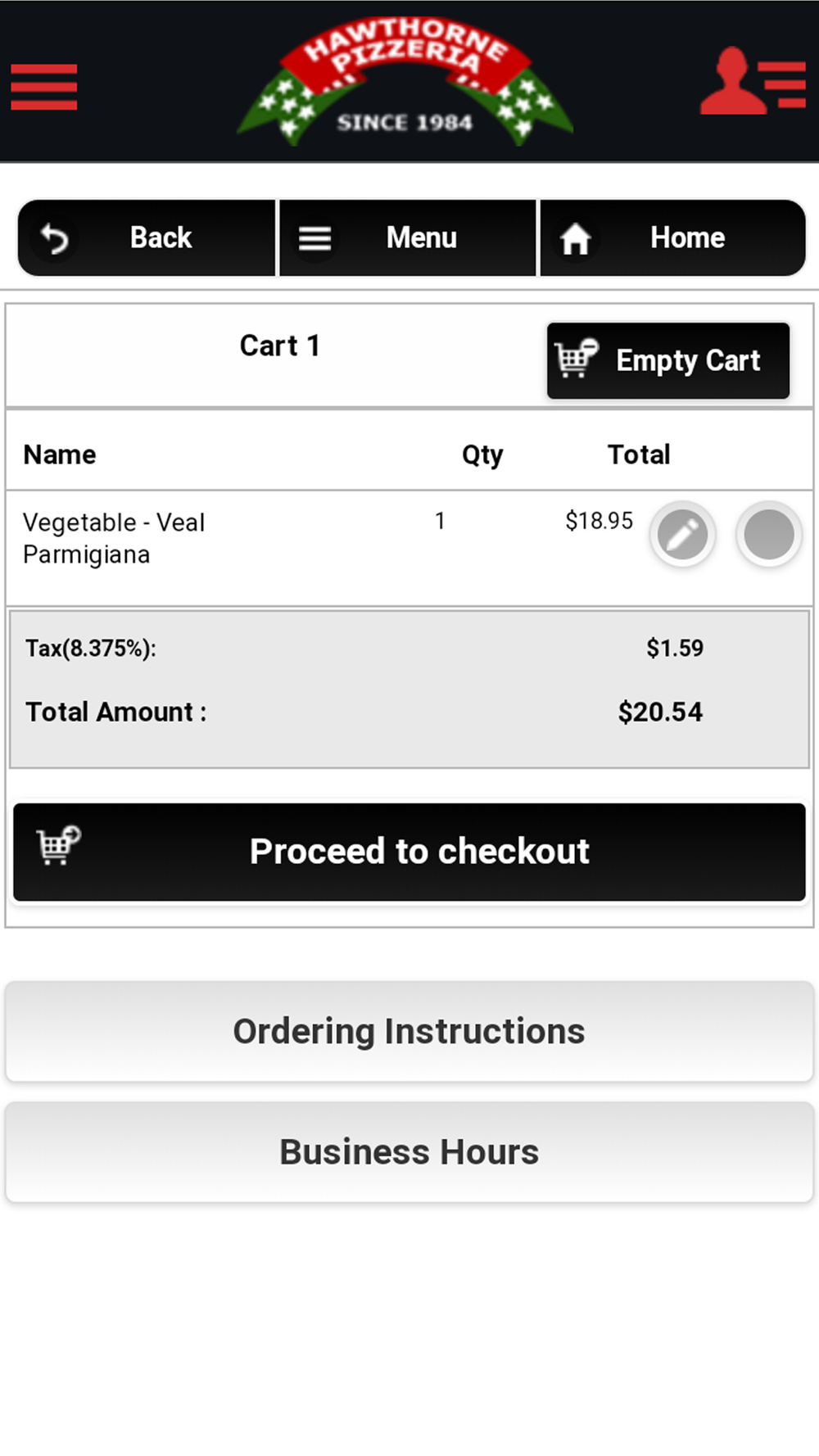Expand the Business Hours section
The width and height of the screenshot is (819, 1456).
(409, 1152)
